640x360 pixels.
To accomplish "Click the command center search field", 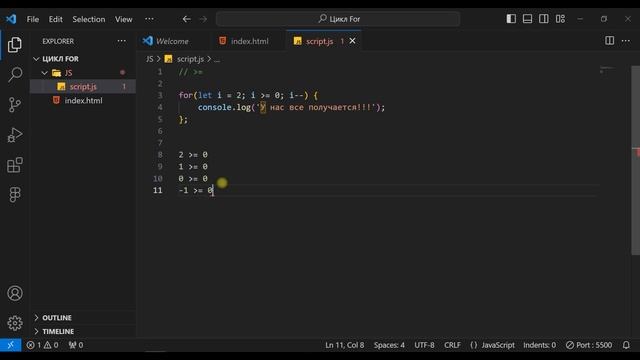I will [338, 19].
